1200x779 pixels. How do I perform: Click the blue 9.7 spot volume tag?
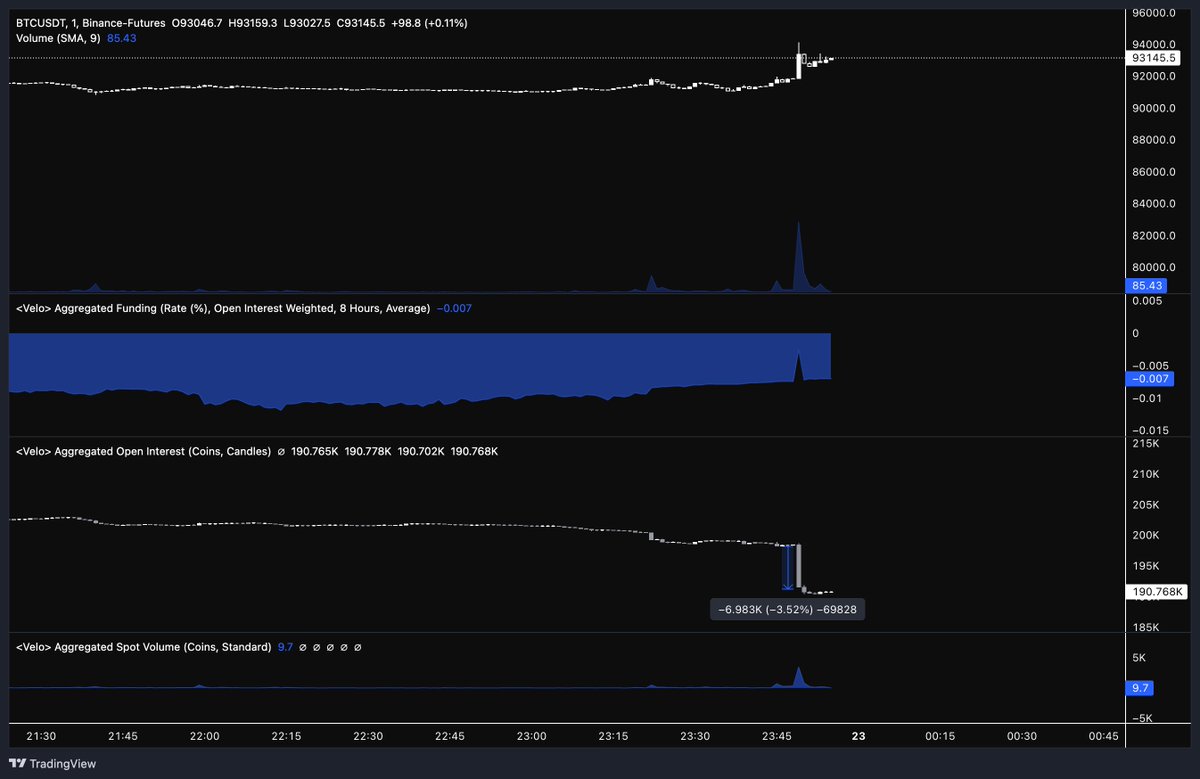click(1138, 688)
